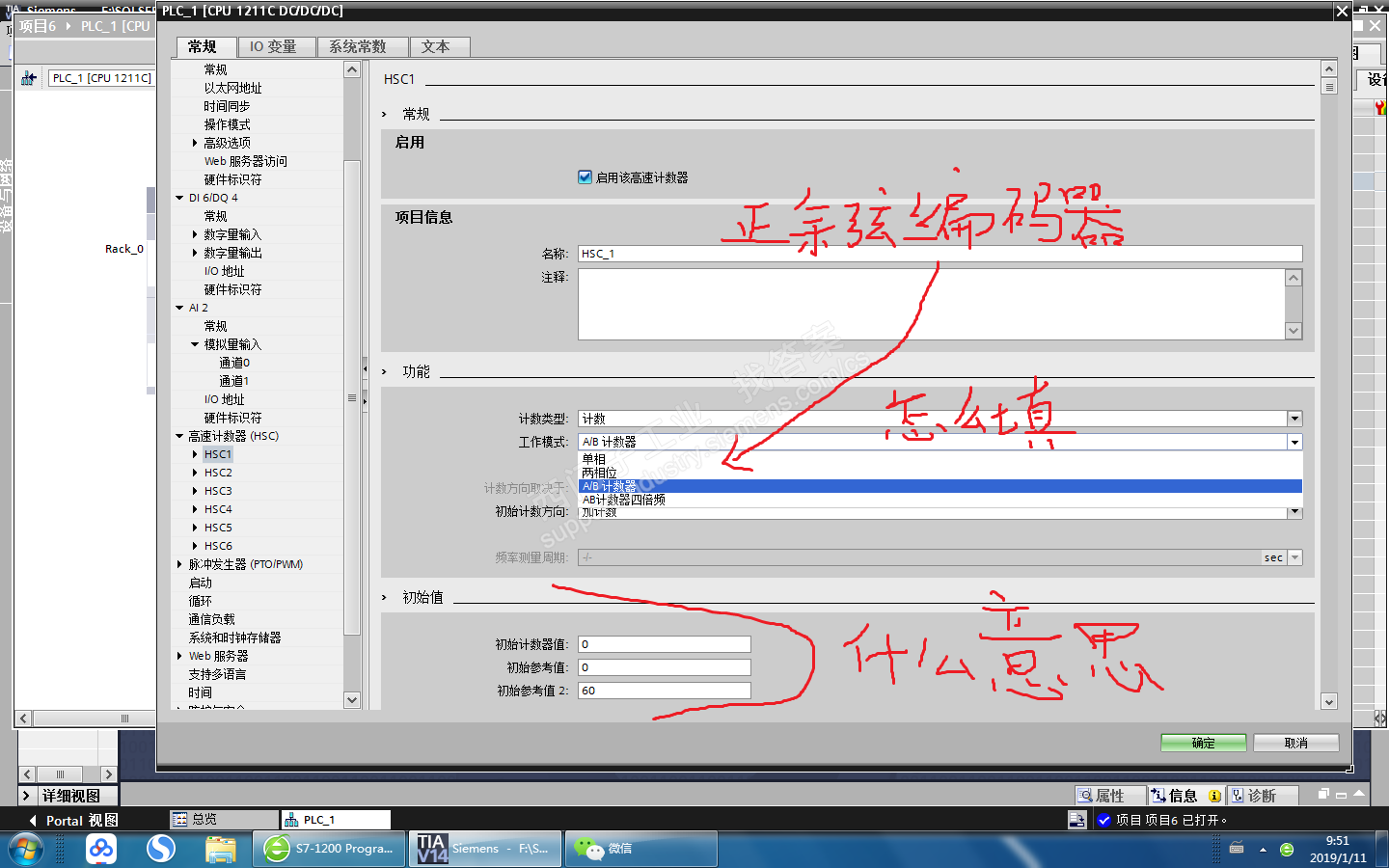The height and width of the screenshot is (868, 1389).
Task: Click the 初始计数器值 input field
Action: pyautogui.click(x=664, y=644)
